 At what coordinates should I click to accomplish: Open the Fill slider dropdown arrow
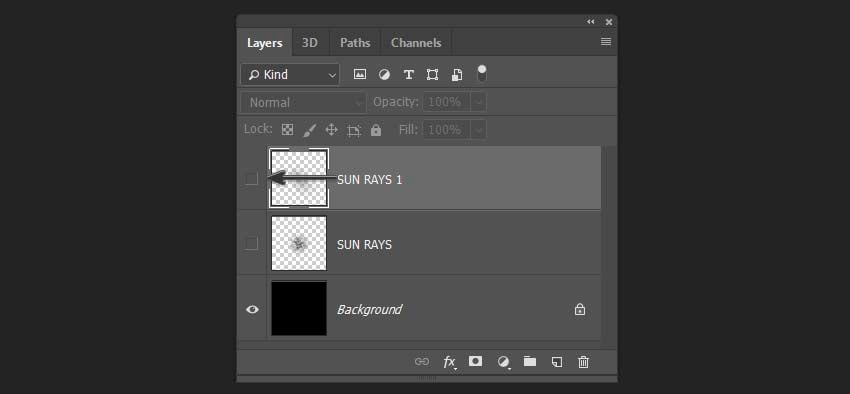(478, 130)
